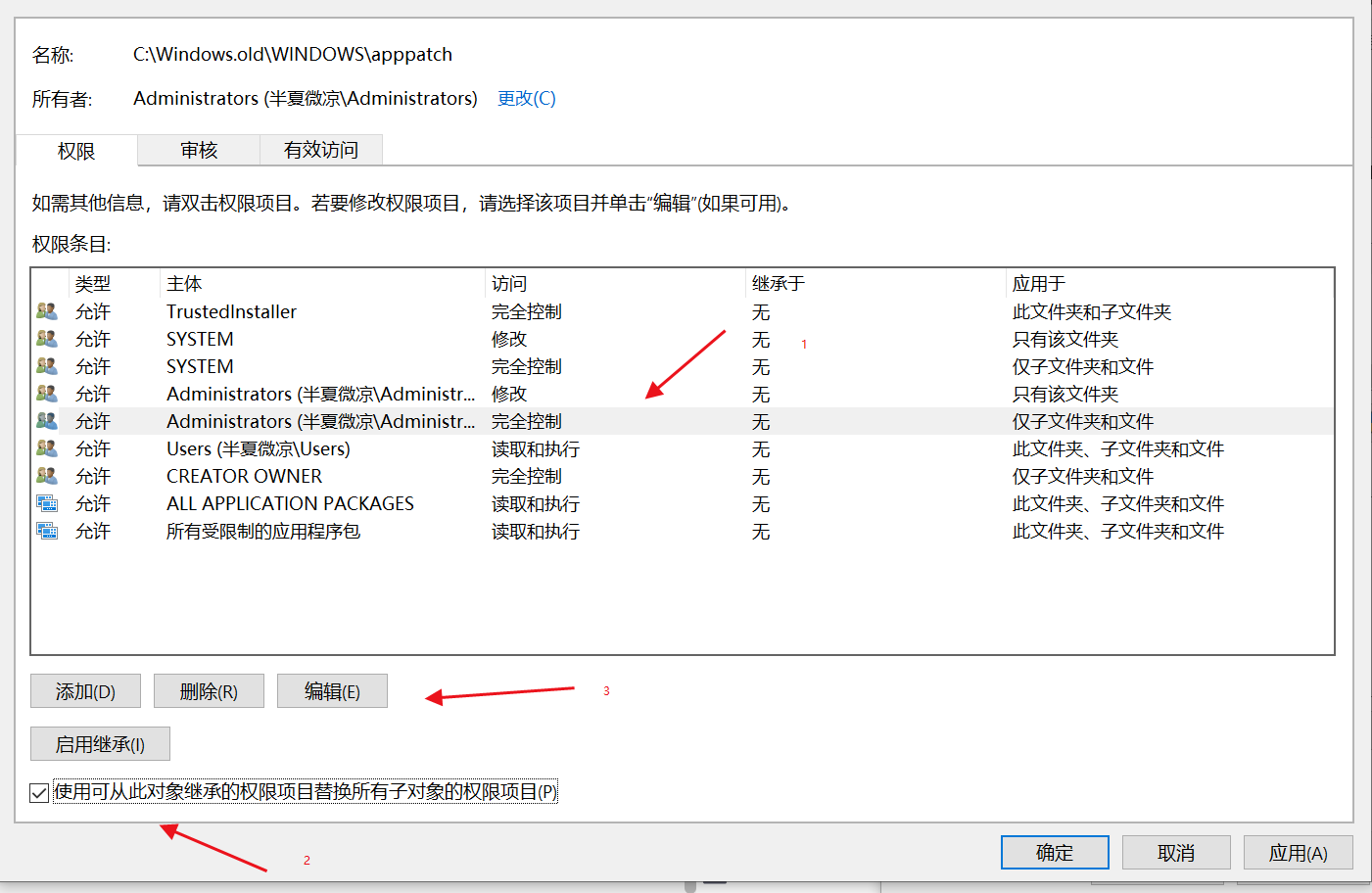
Task: Enable inheritance via 启用继承(I) button
Action: point(100,743)
